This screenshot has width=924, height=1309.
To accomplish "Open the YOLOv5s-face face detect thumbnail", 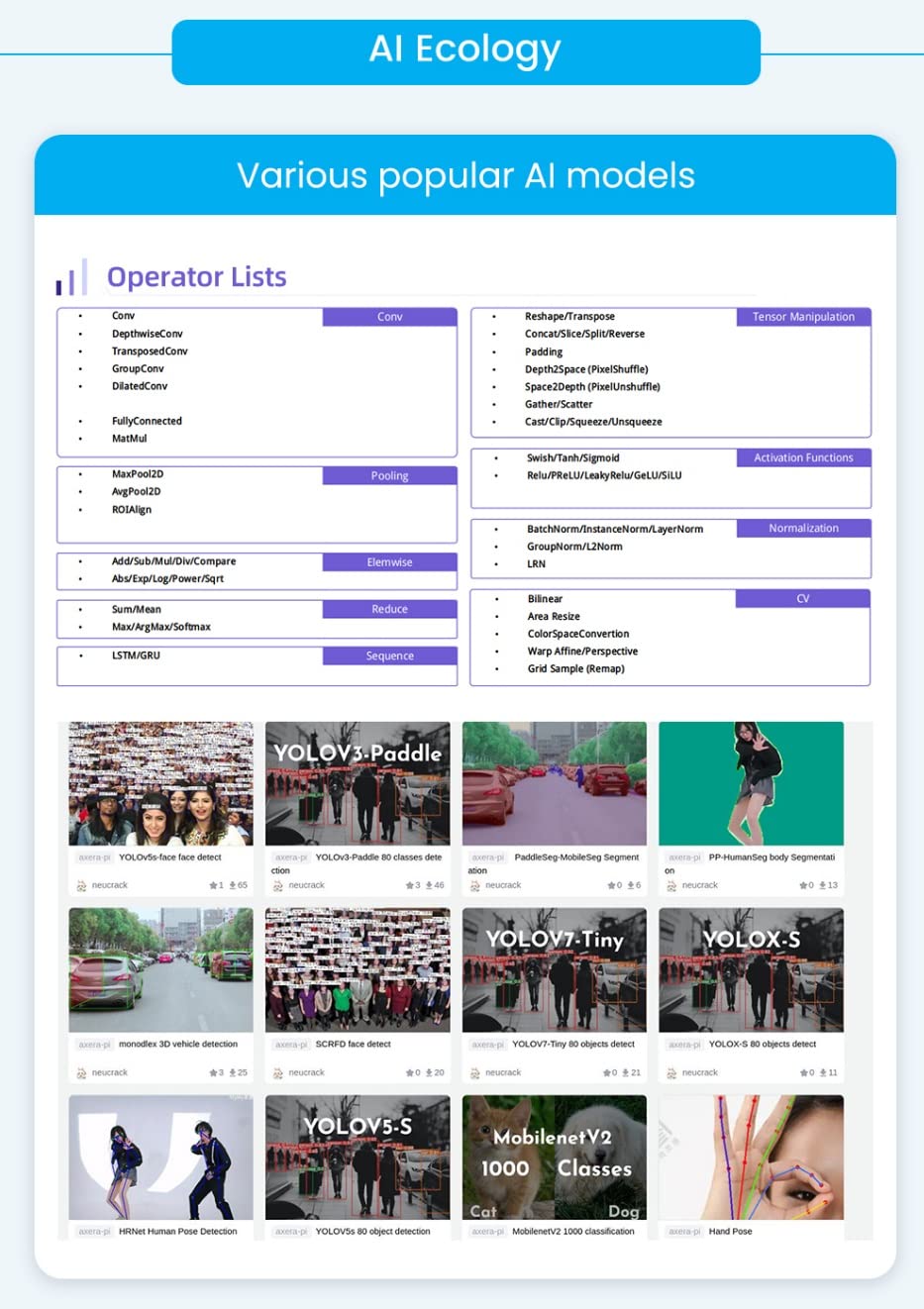I will click(x=160, y=783).
